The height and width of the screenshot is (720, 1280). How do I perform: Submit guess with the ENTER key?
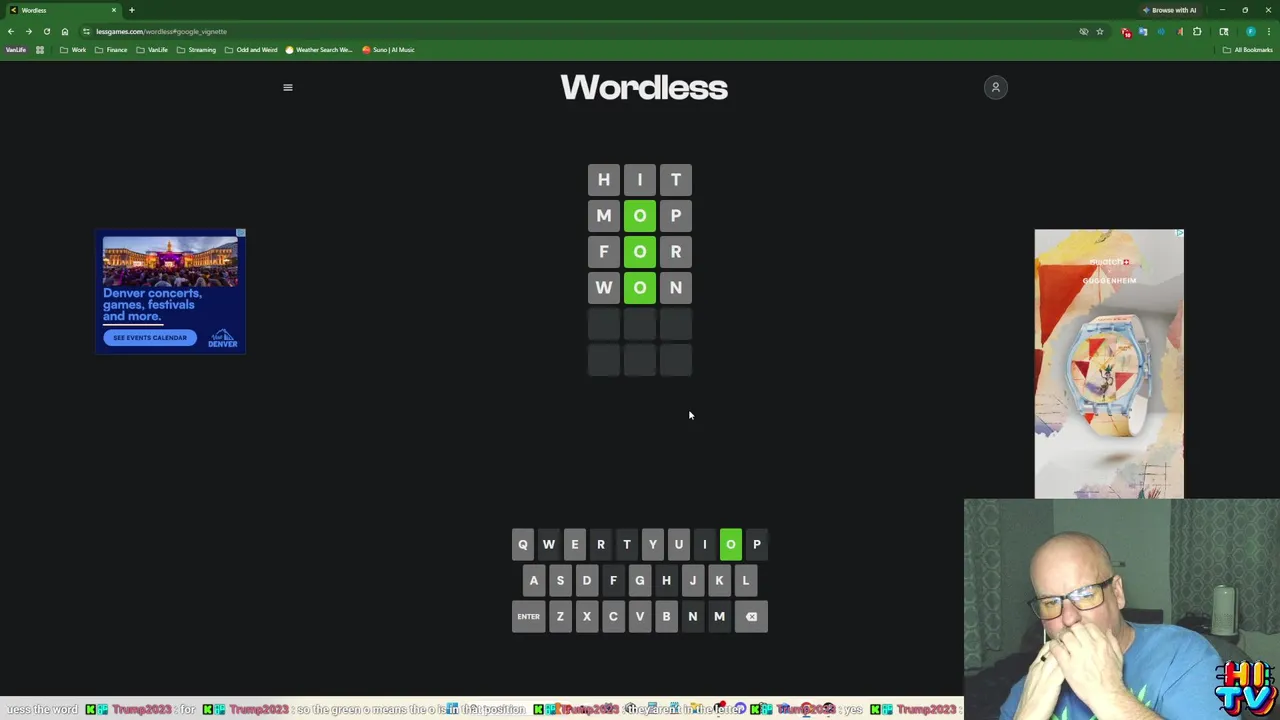click(528, 616)
